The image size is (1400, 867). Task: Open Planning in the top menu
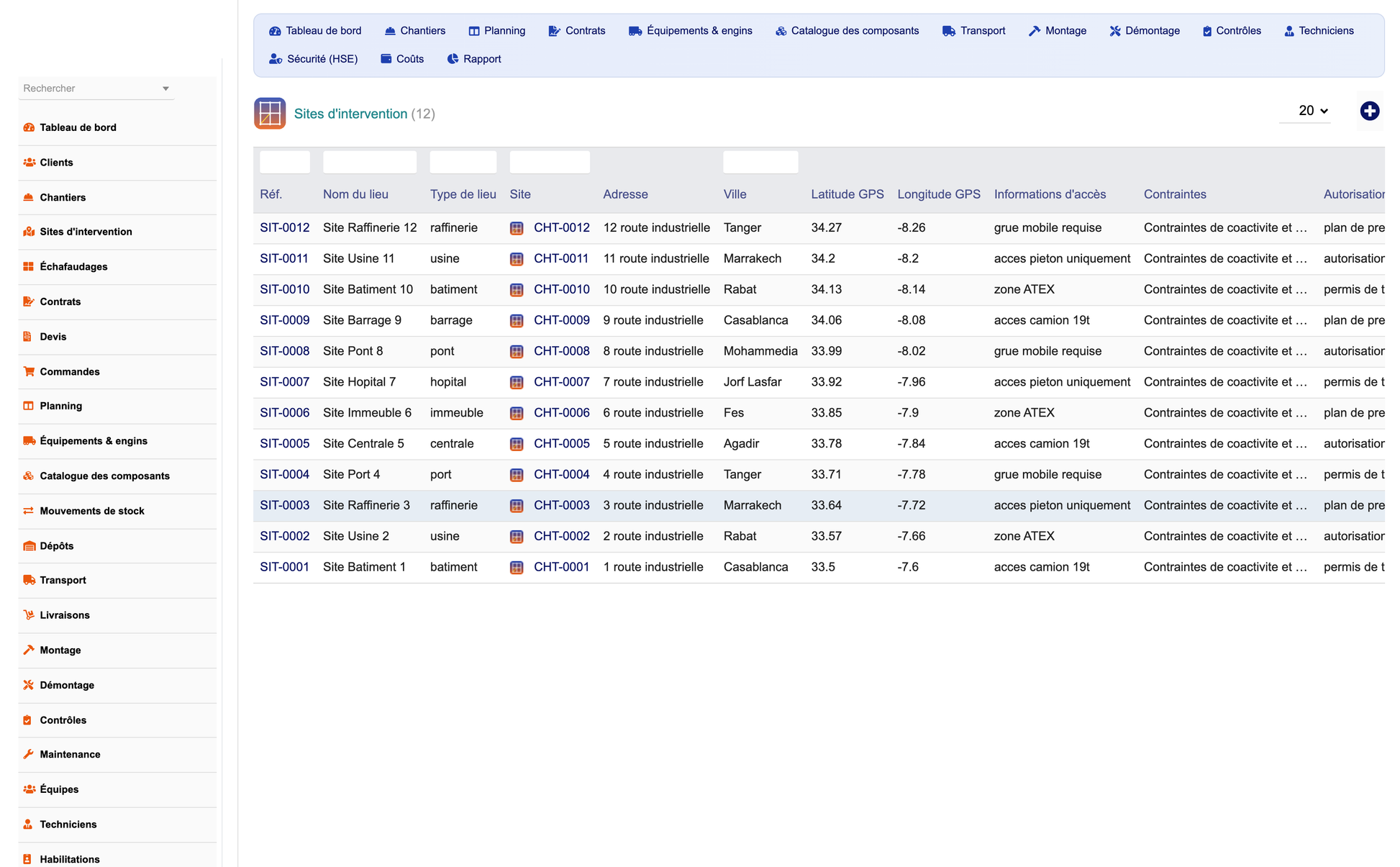[497, 31]
